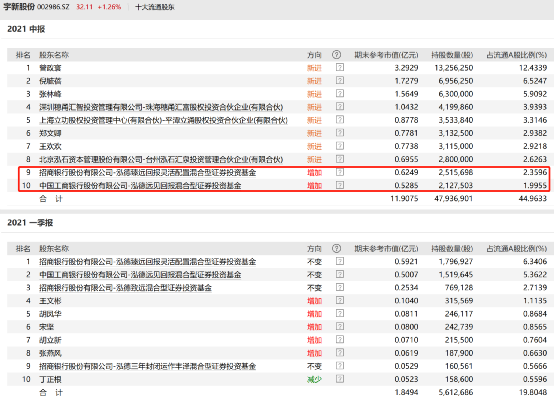Click 占流通A股比例(%) header in 2021 一季报 table
The height and width of the screenshot is (397, 554).
tap(517, 249)
